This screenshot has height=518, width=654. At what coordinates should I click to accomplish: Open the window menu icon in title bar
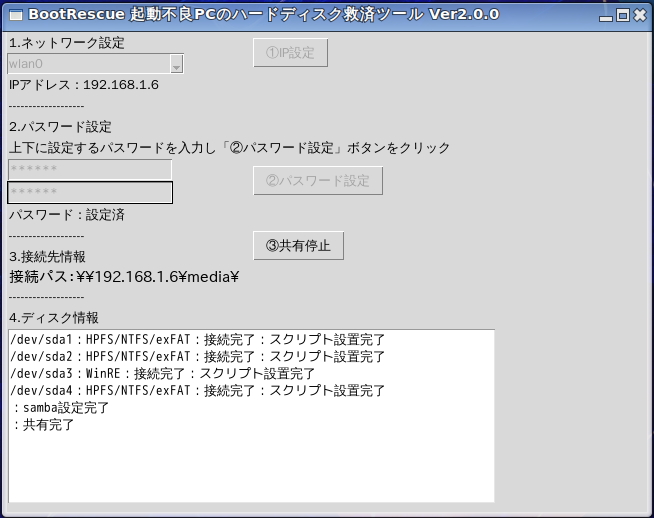(15, 15)
